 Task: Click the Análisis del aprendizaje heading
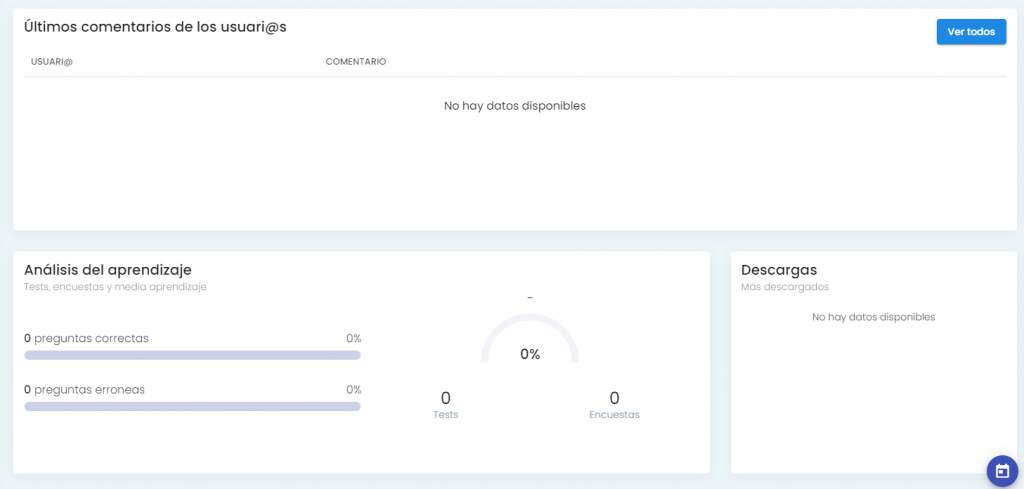click(x=108, y=270)
